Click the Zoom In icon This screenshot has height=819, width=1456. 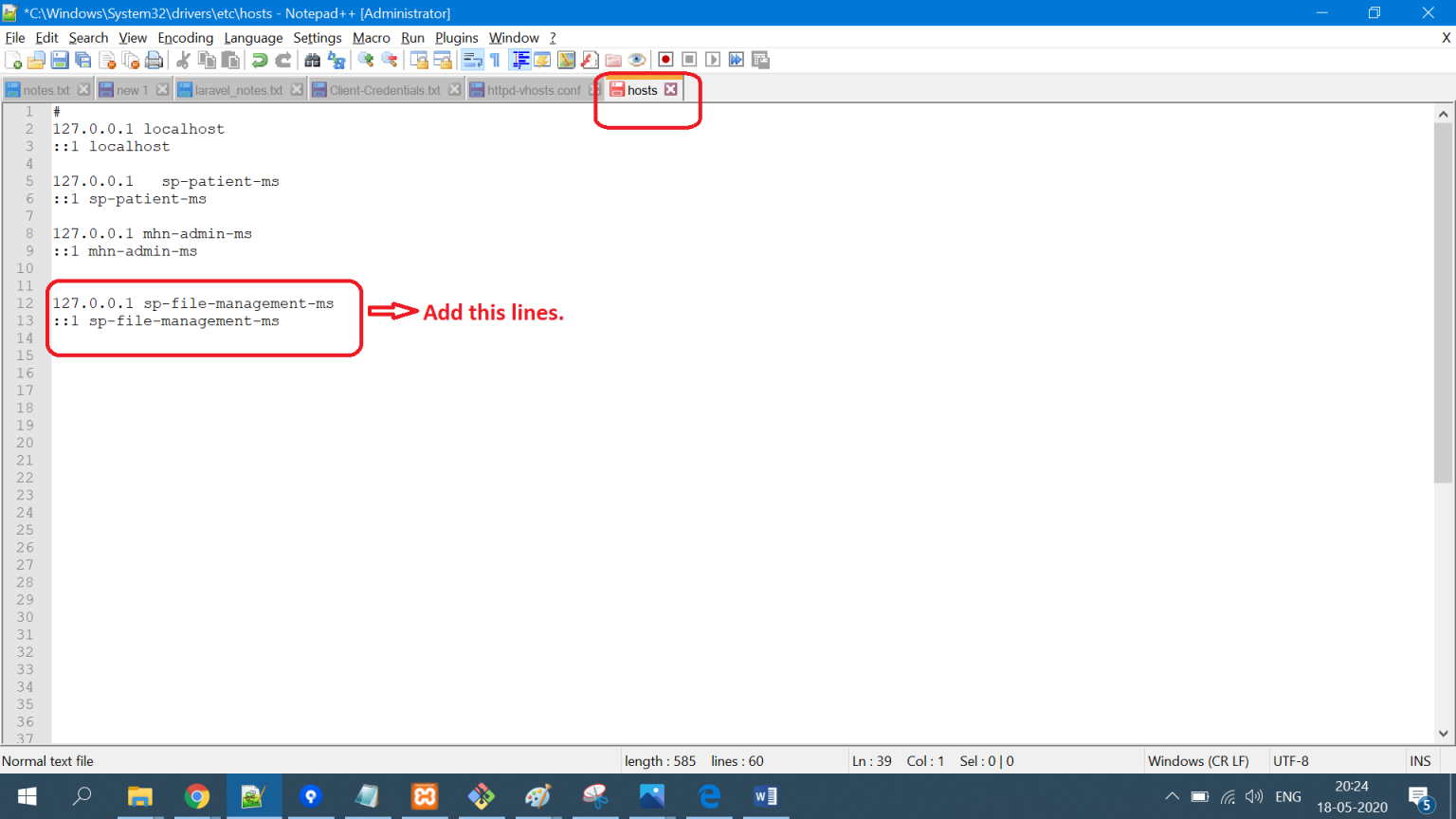(365, 60)
